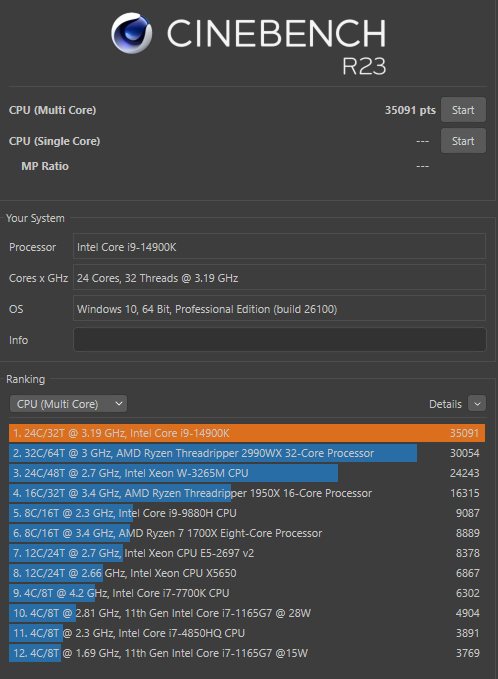The image size is (498, 679).
Task: Click the score 16315 in ranking
Action: (x=465, y=493)
